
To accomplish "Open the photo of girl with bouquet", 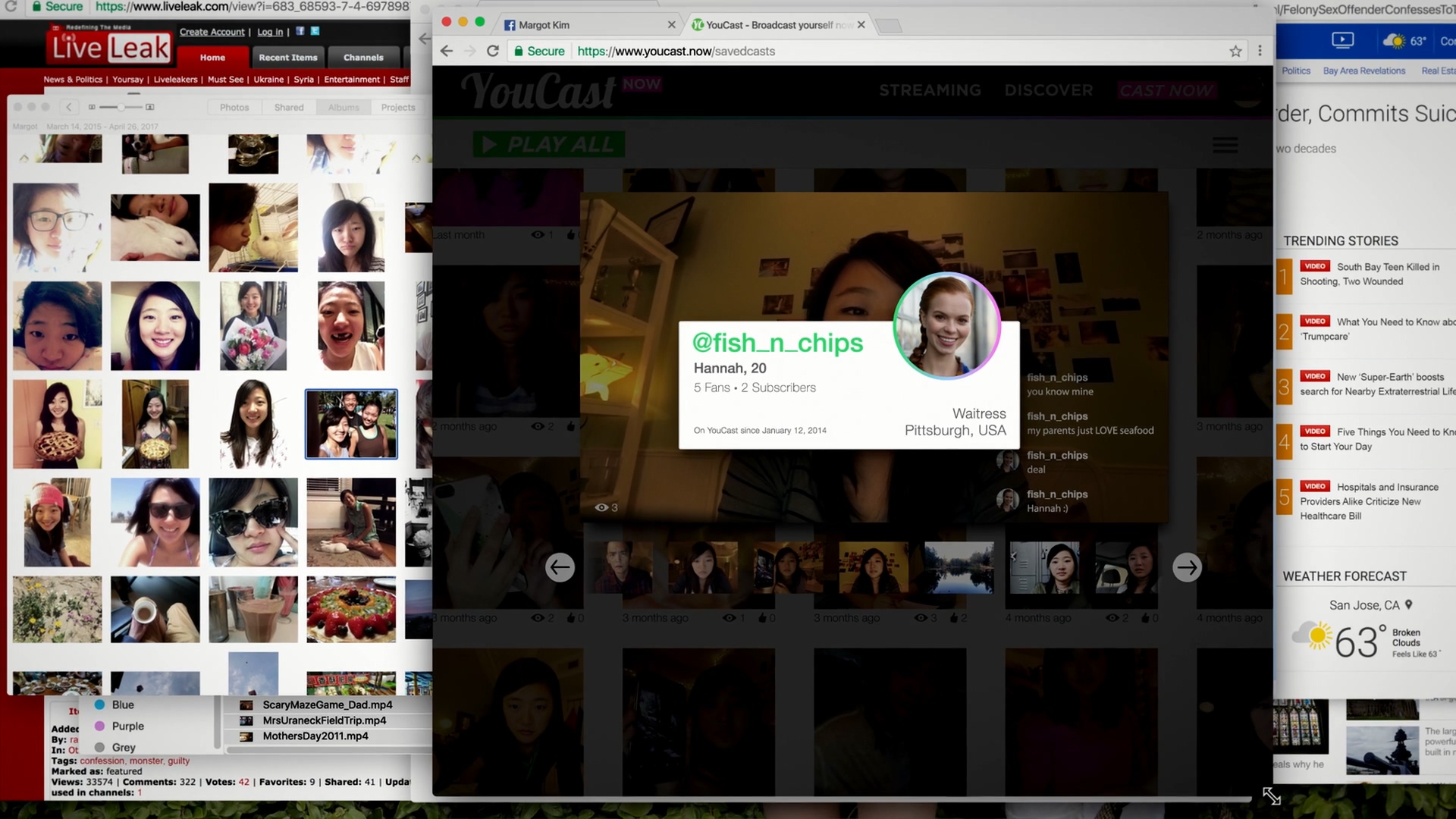I will point(253,326).
